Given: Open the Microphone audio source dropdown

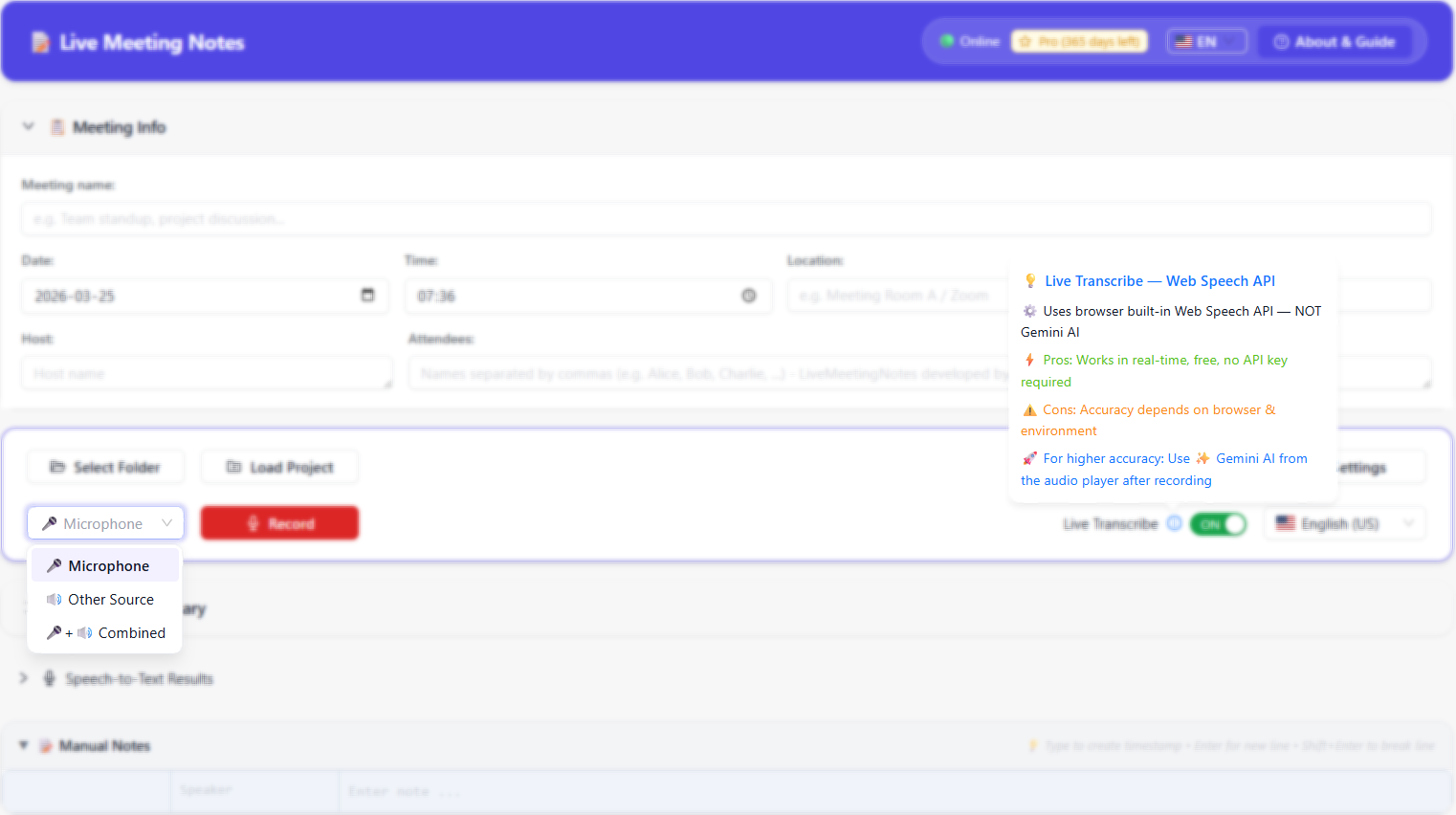Looking at the screenshot, I should coord(105,523).
